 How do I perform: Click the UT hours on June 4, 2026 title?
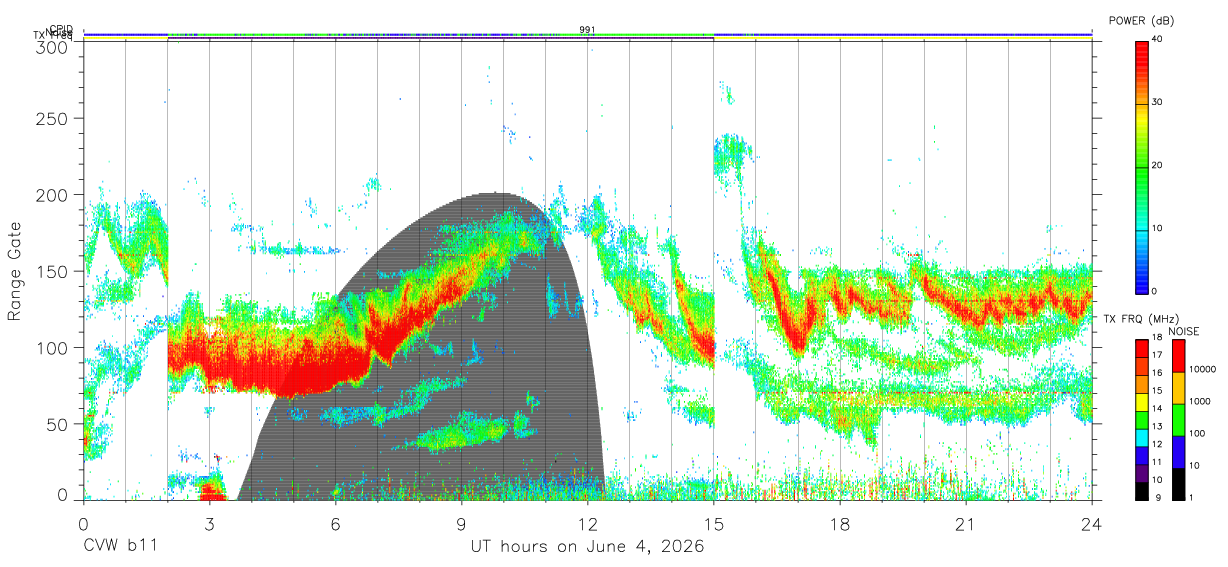tap(587, 547)
